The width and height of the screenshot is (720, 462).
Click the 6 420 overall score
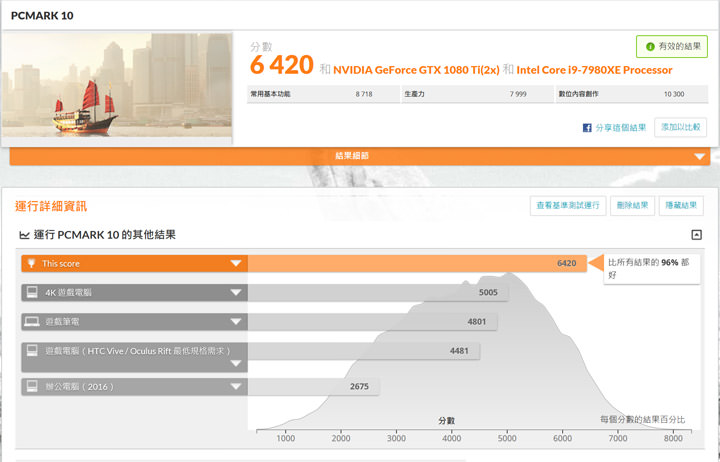(x=281, y=65)
